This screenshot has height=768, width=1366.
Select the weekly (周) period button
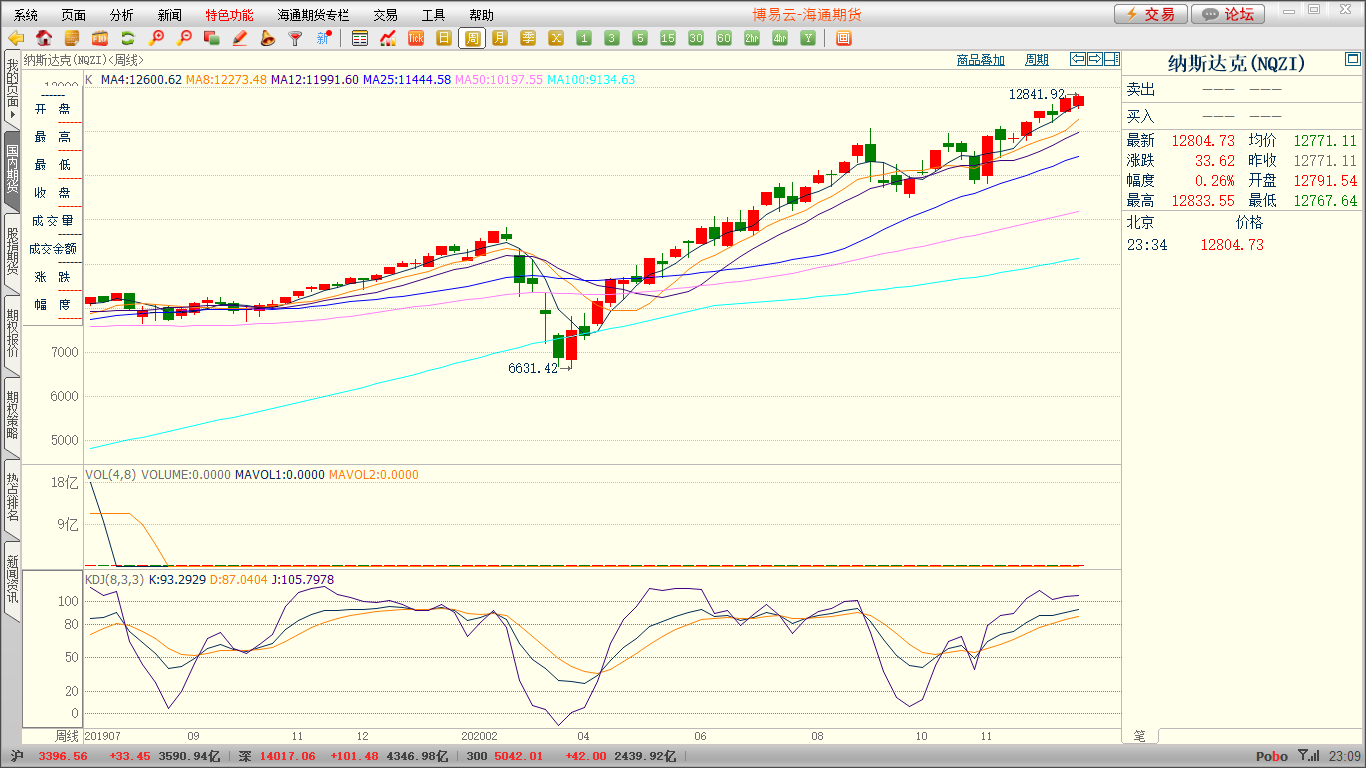pyautogui.click(x=472, y=38)
